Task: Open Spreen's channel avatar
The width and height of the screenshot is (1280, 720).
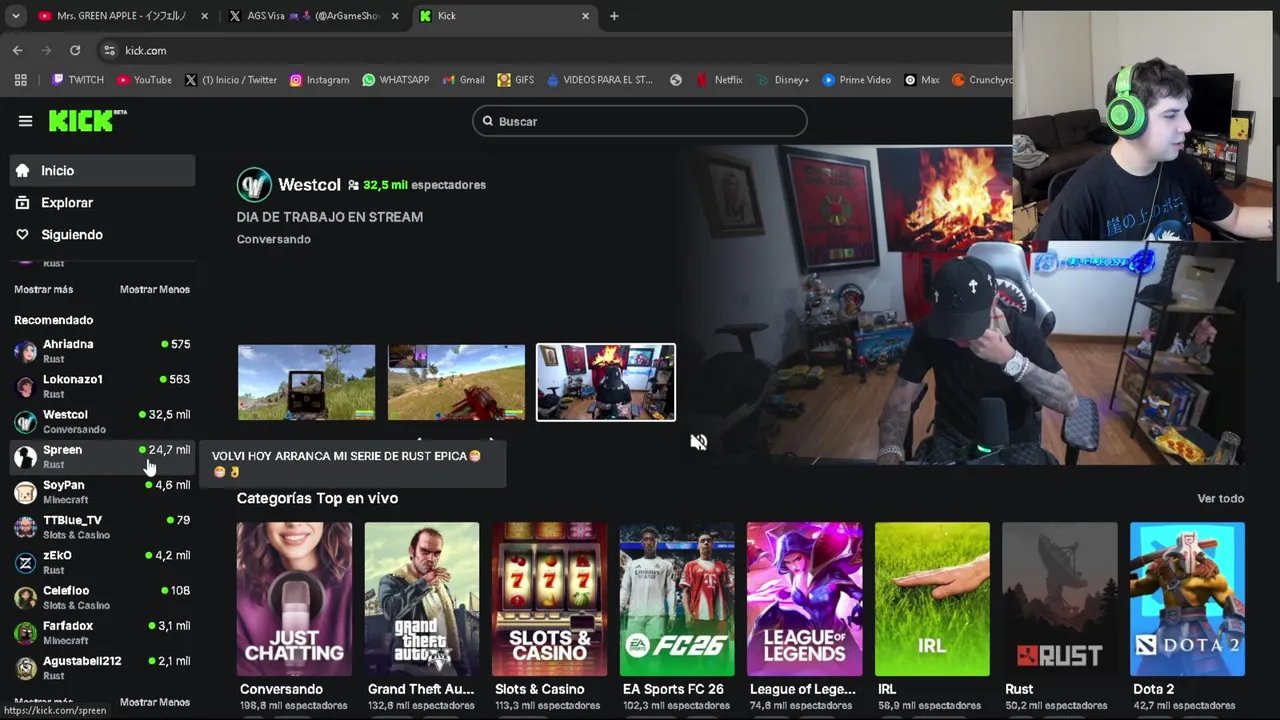Action: click(25, 457)
